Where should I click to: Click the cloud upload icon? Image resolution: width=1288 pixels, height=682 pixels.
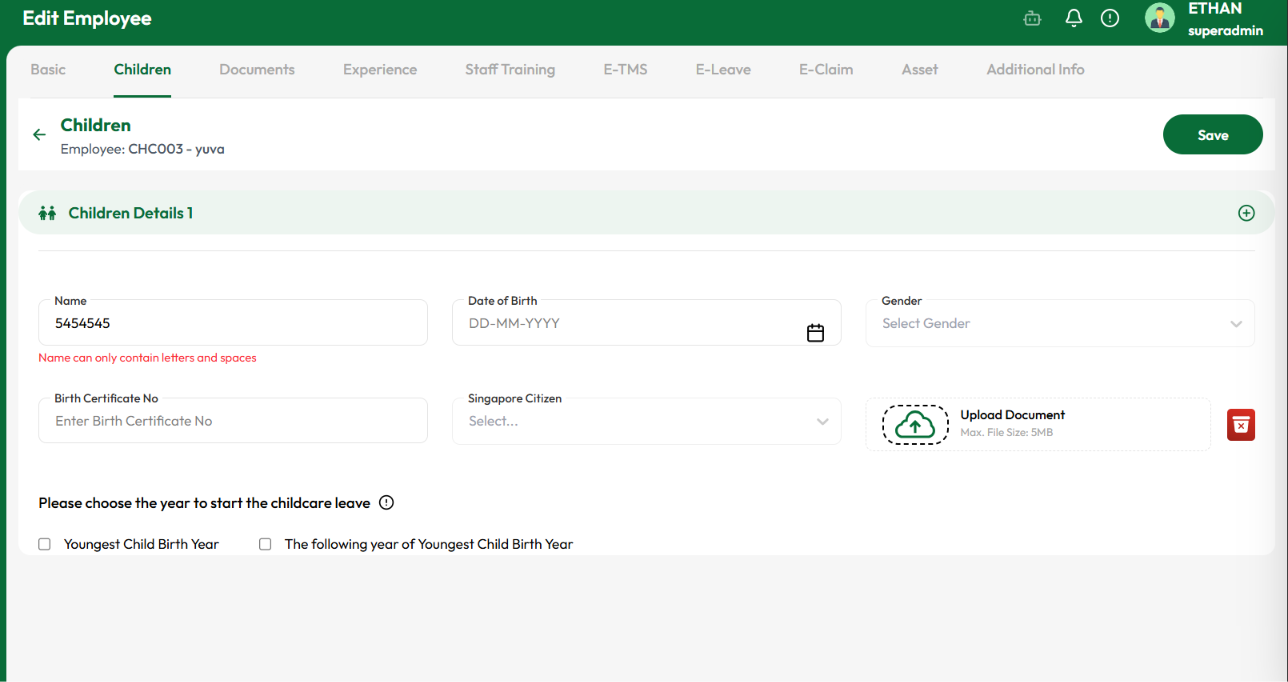tap(915, 425)
